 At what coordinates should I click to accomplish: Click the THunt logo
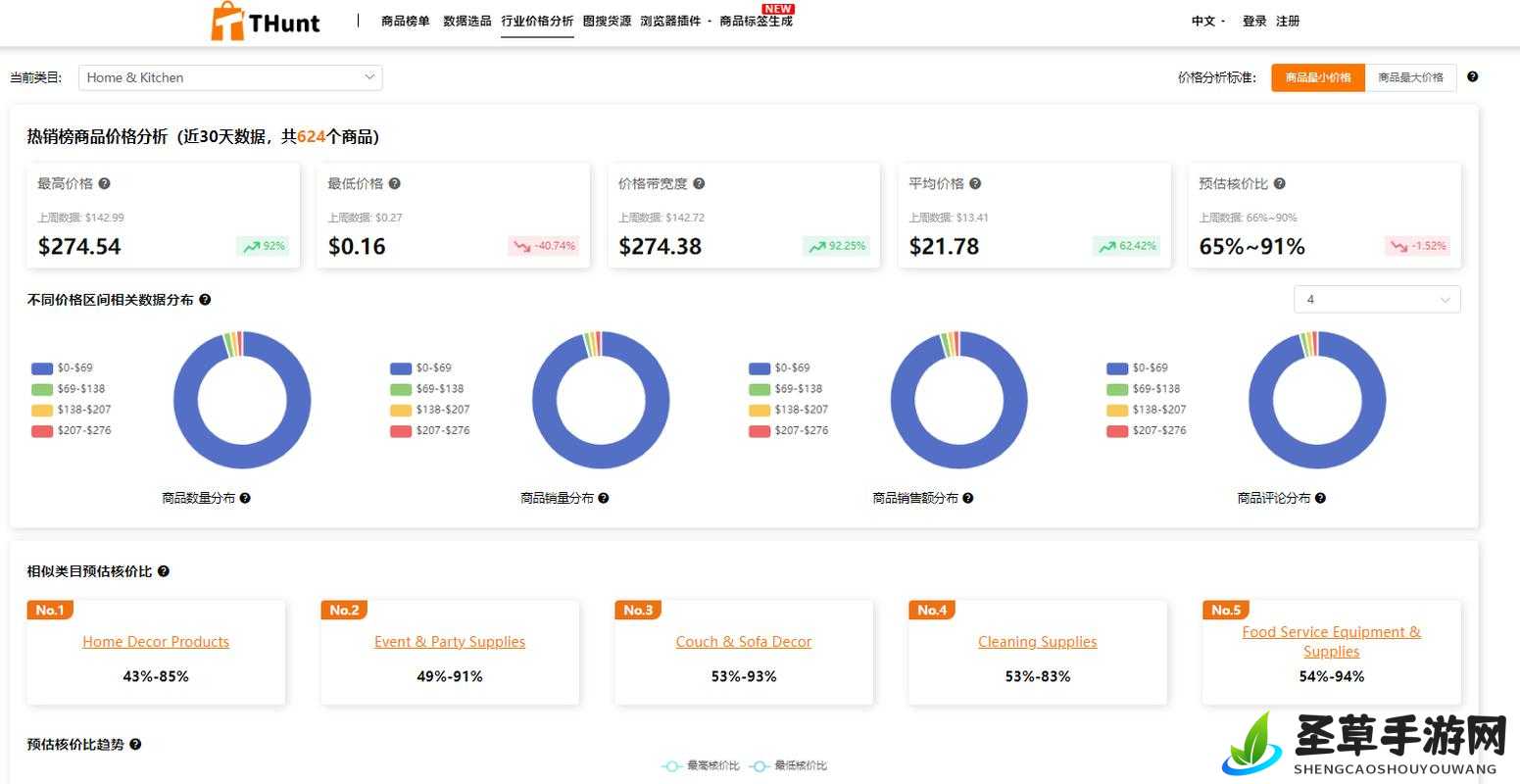(265, 22)
